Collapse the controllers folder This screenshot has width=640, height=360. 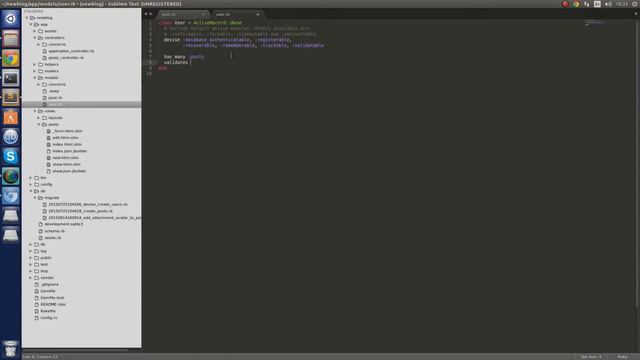pyautogui.click(x=35, y=38)
